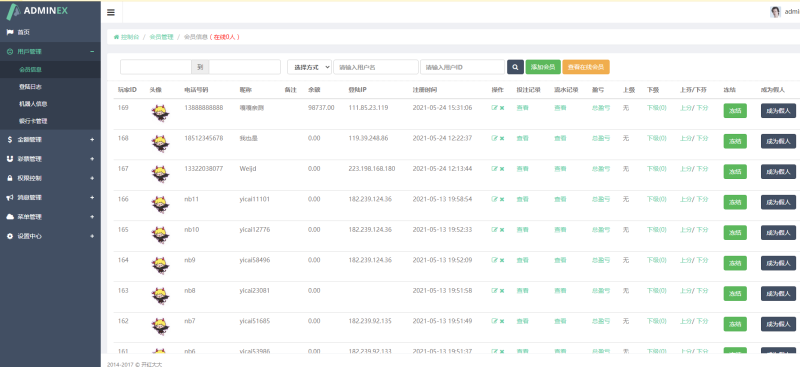
Task: Click the avatar image of player 169
Action: 160,113
